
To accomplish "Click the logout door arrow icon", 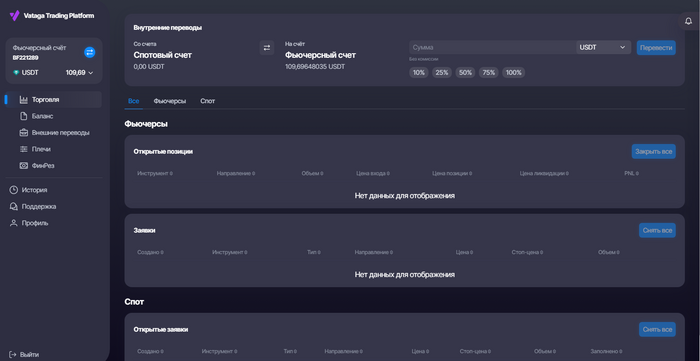I will click(x=13, y=354).
